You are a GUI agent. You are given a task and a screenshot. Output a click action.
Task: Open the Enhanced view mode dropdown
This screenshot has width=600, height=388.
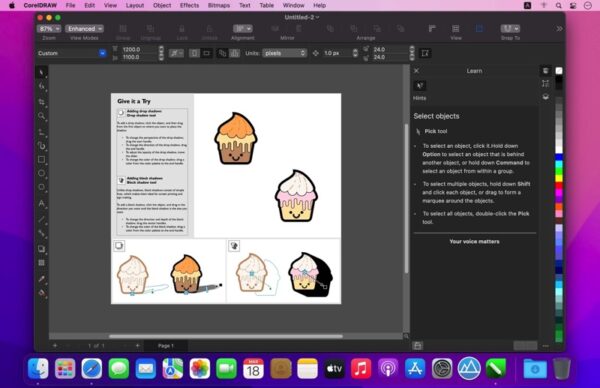click(x=85, y=29)
